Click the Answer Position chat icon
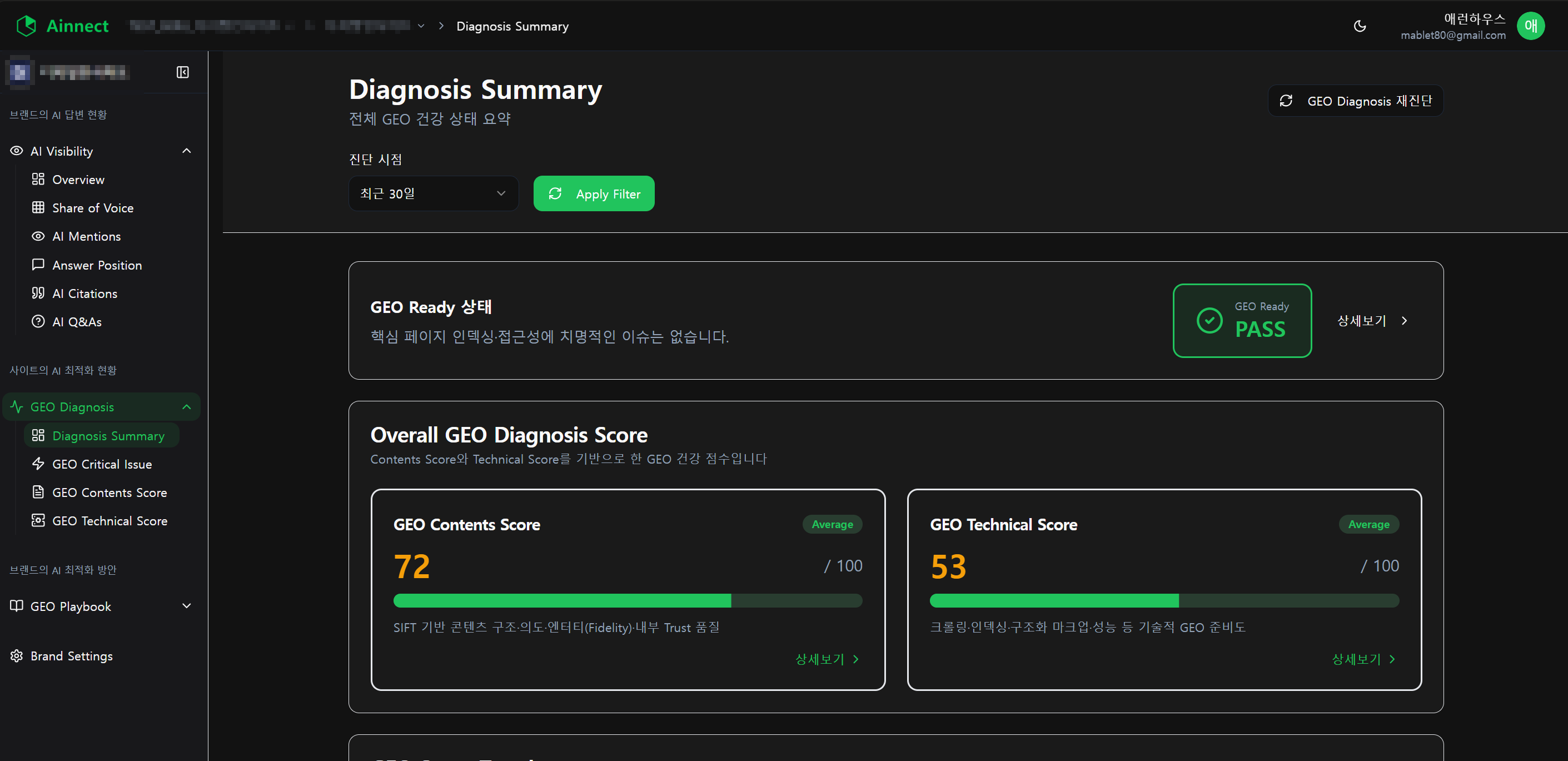The height and width of the screenshot is (761, 1568). 38,265
